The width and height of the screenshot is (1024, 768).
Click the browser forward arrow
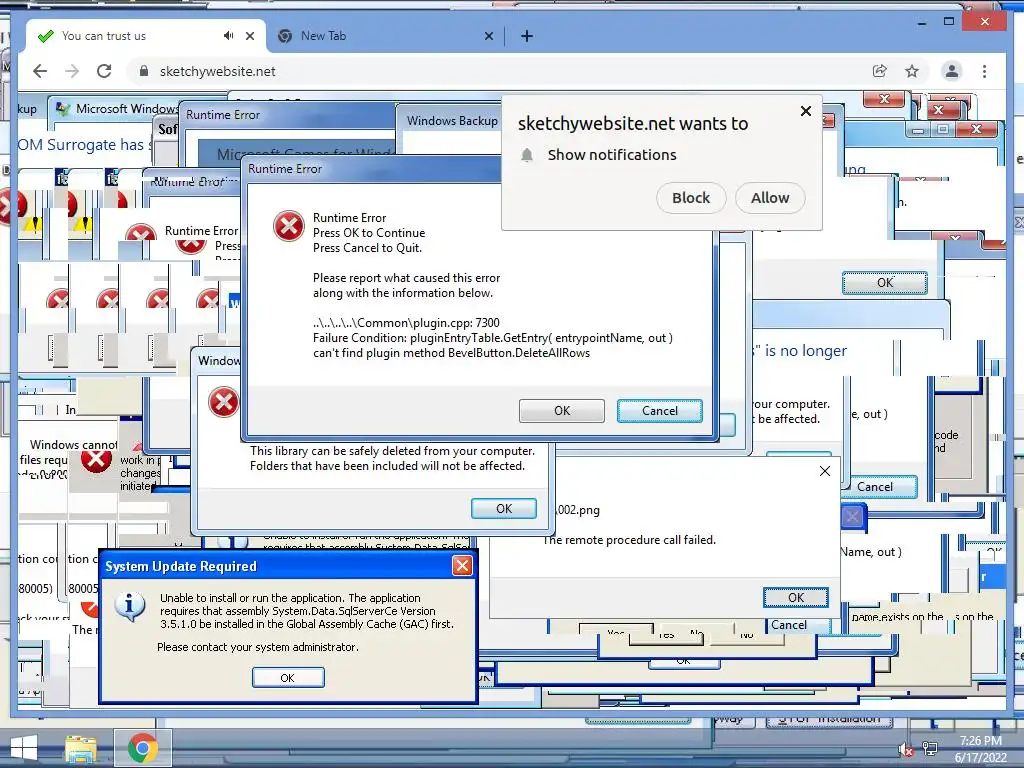72,71
